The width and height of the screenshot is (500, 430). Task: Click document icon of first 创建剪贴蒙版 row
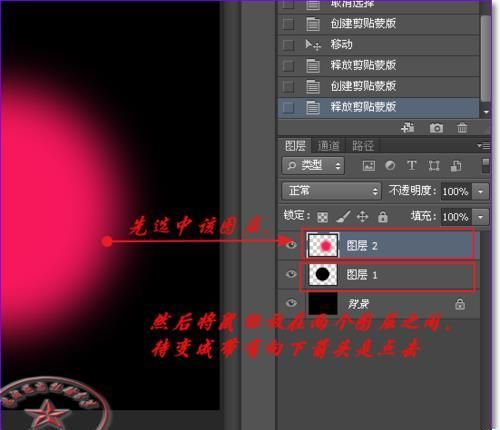point(313,24)
